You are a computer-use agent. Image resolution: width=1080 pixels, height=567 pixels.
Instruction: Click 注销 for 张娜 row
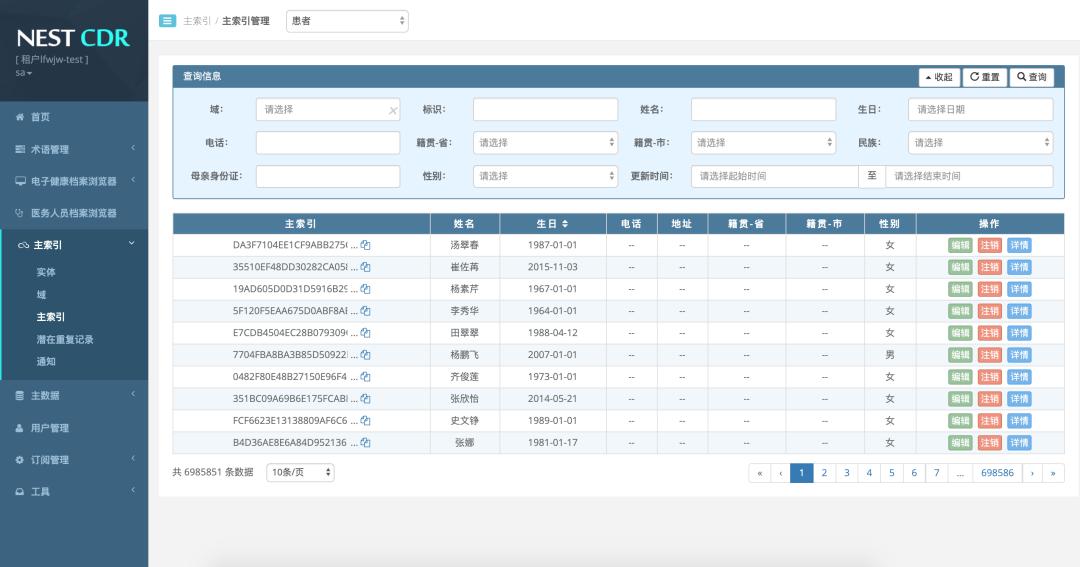click(x=990, y=443)
